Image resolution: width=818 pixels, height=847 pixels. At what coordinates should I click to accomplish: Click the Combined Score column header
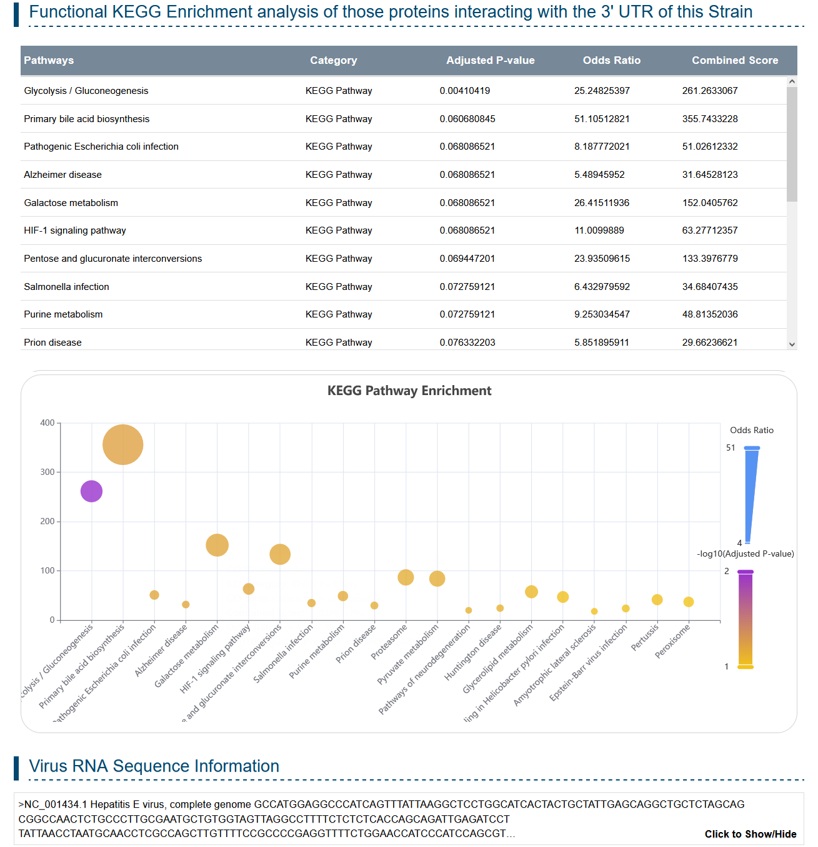coord(734,60)
